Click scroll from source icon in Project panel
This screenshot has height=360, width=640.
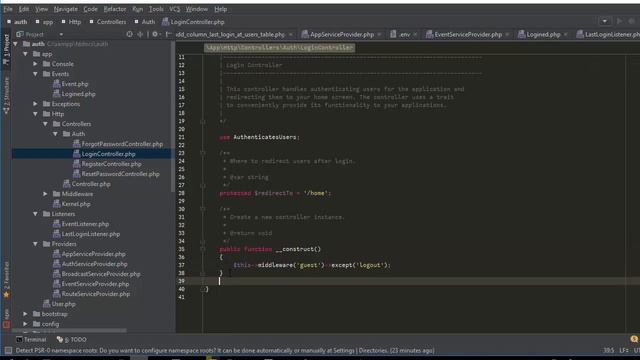[129, 35]
